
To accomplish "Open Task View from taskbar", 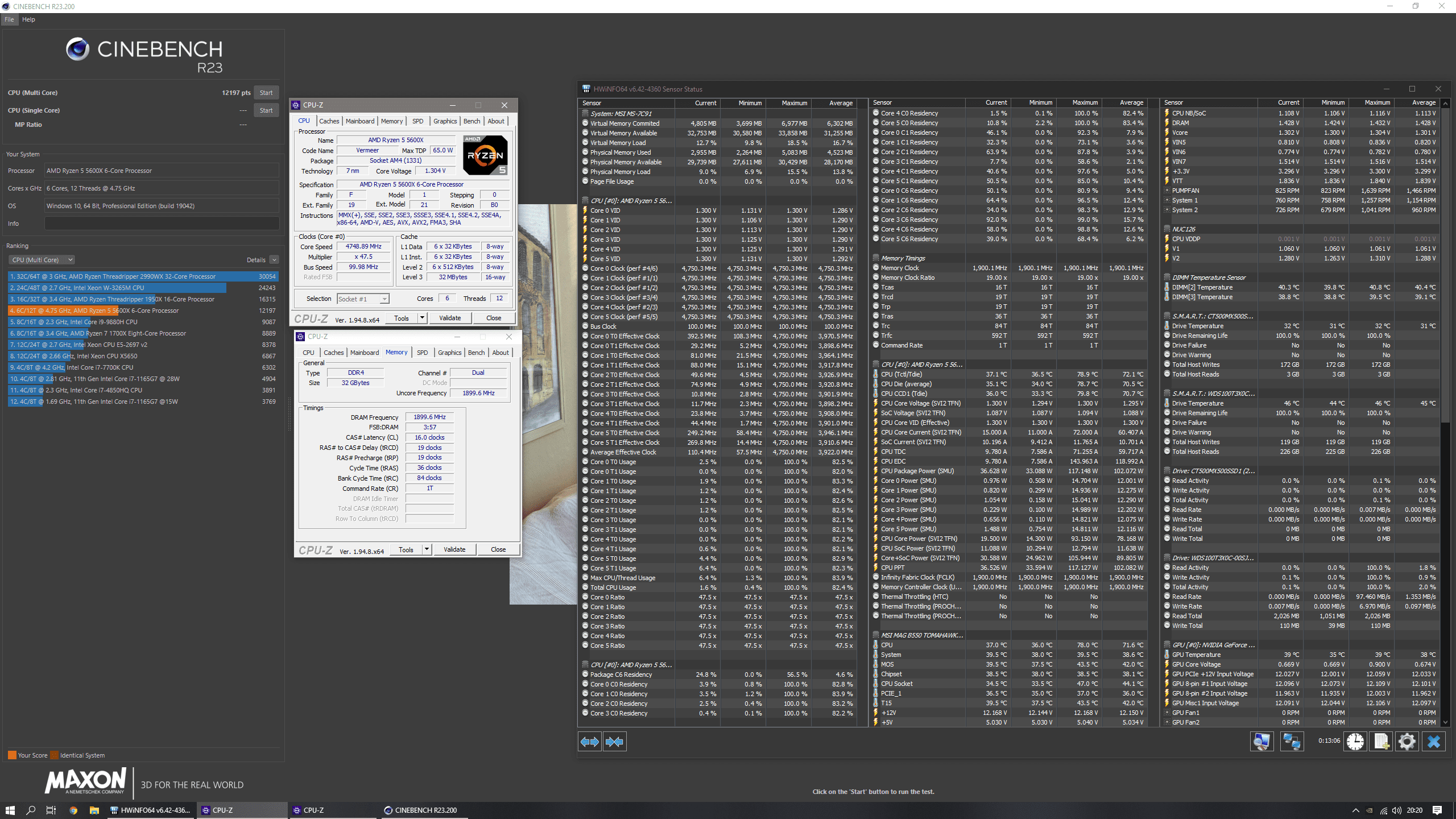I will pyautogui.click(x=51, y=810).
